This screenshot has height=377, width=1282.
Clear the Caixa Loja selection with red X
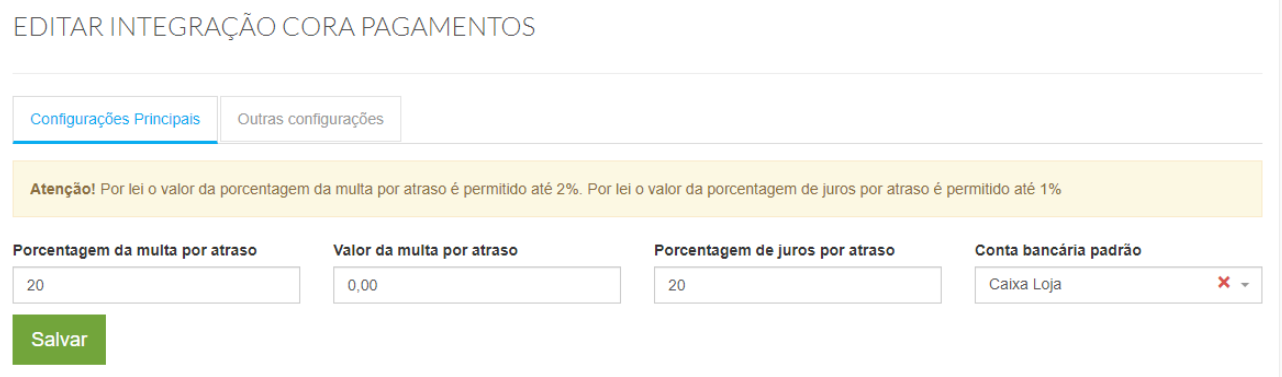tap(1223, 283)
